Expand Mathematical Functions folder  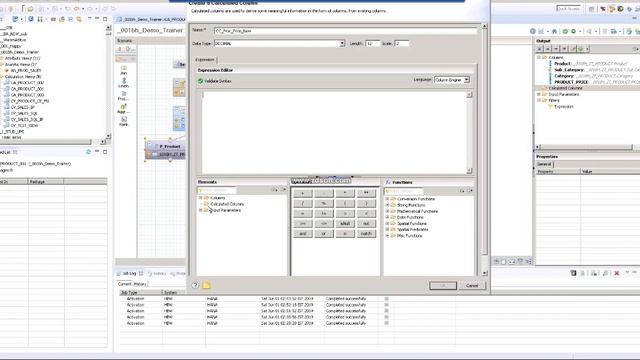coord(387,211)
